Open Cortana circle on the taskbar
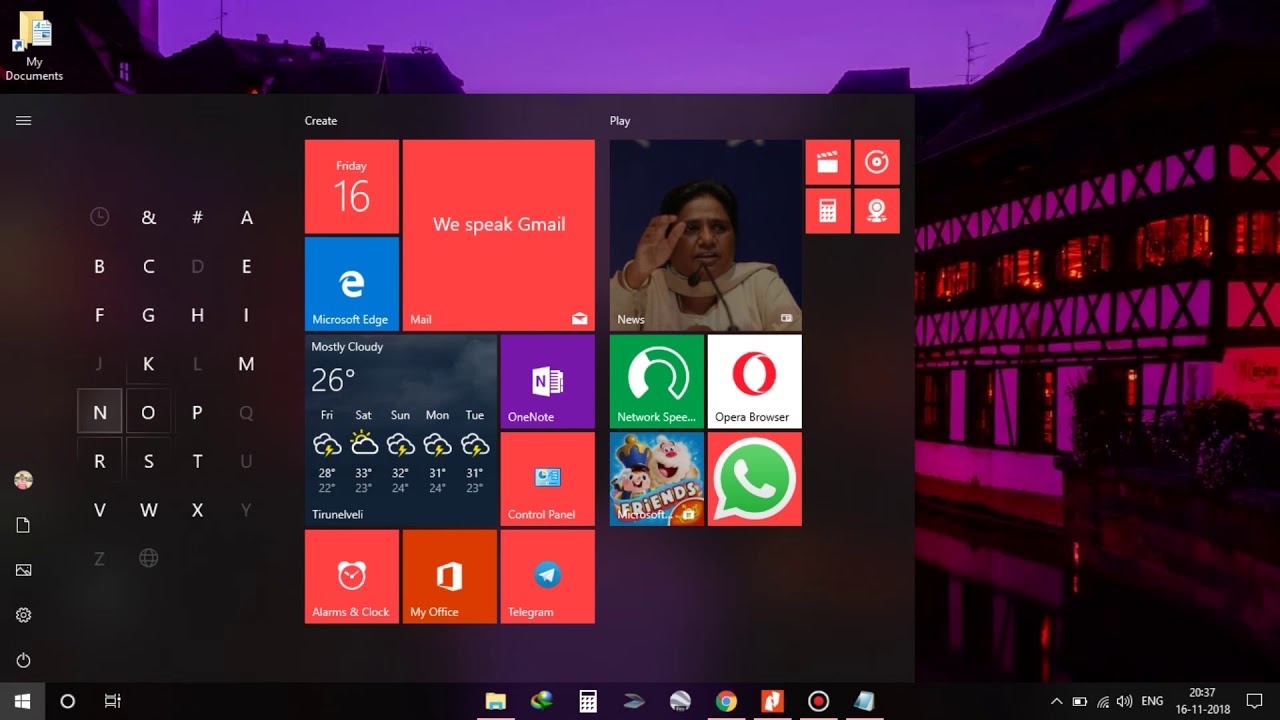1280x720 pixels. [x=68, y=701]
